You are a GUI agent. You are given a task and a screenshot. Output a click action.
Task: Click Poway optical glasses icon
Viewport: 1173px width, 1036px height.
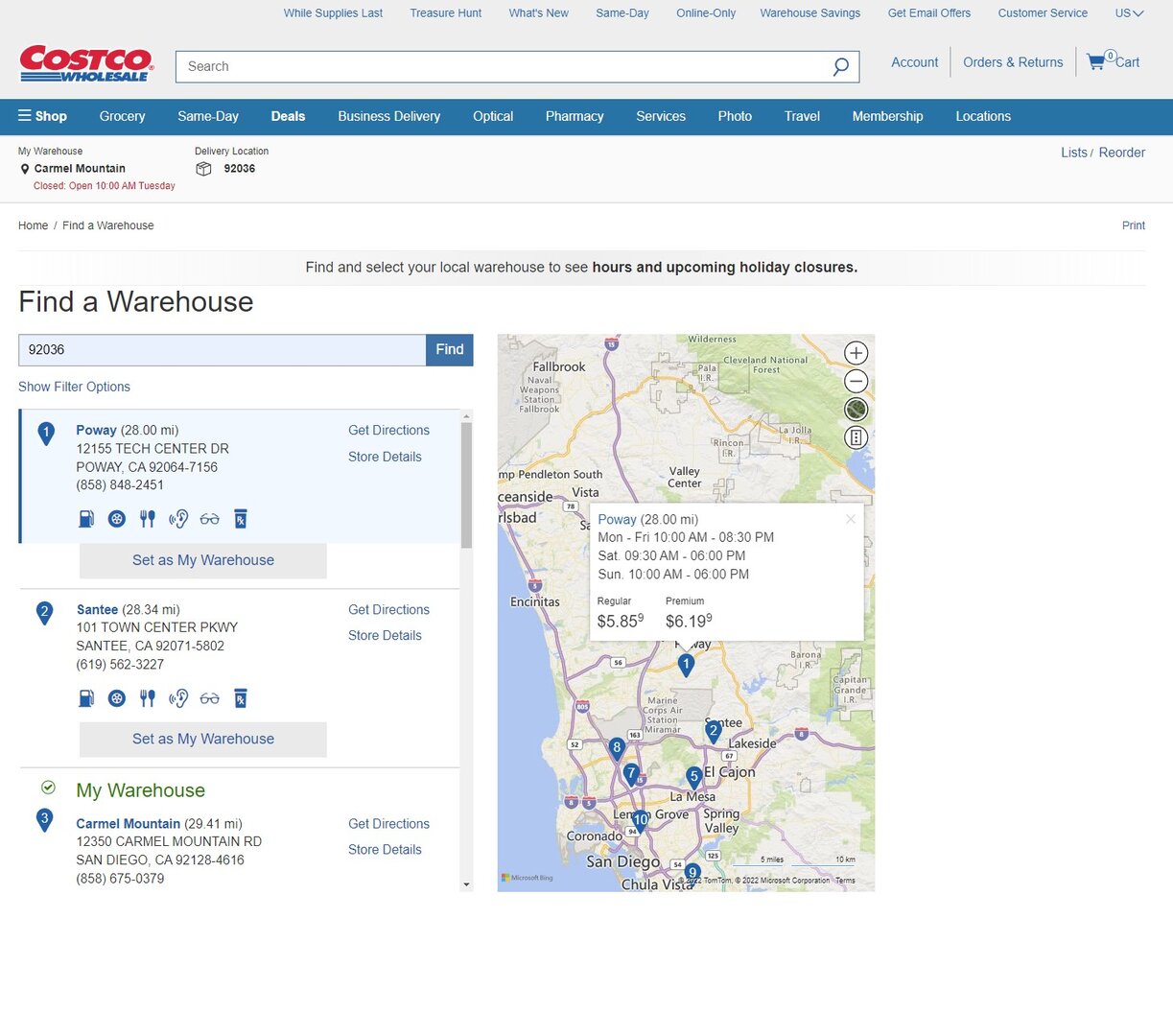point(210,519)
